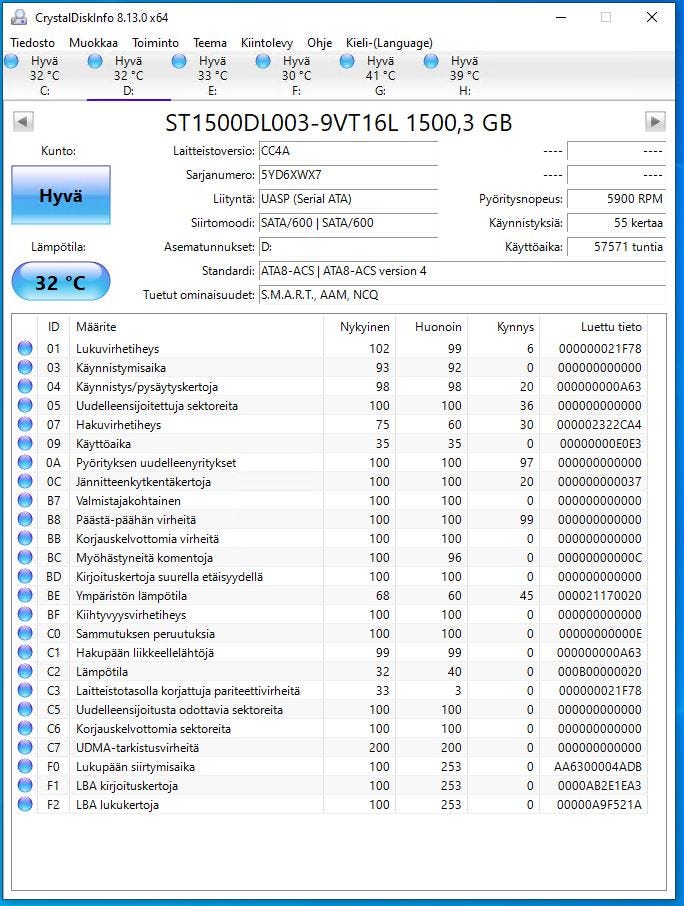
Task: Click the Käynnistyksiä field 55 kertaa
Action: point(616,223)
